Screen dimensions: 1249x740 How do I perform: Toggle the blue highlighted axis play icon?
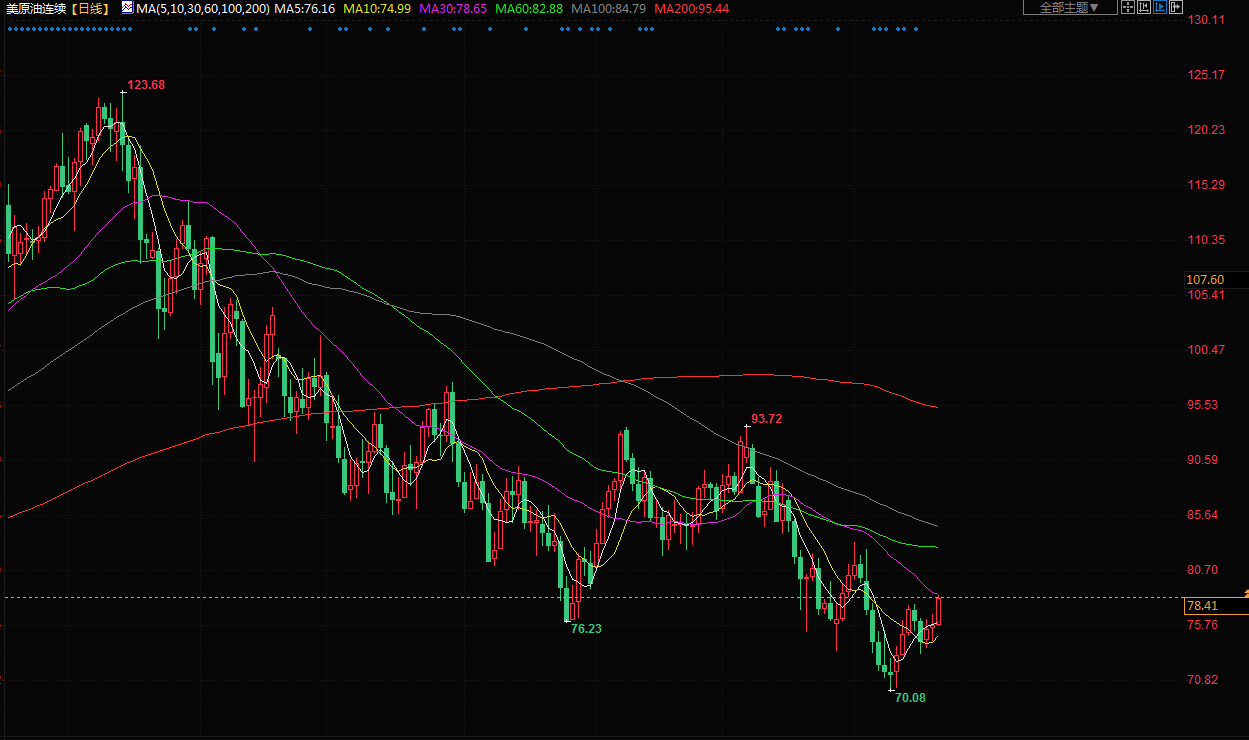(x=1160, y=8)
